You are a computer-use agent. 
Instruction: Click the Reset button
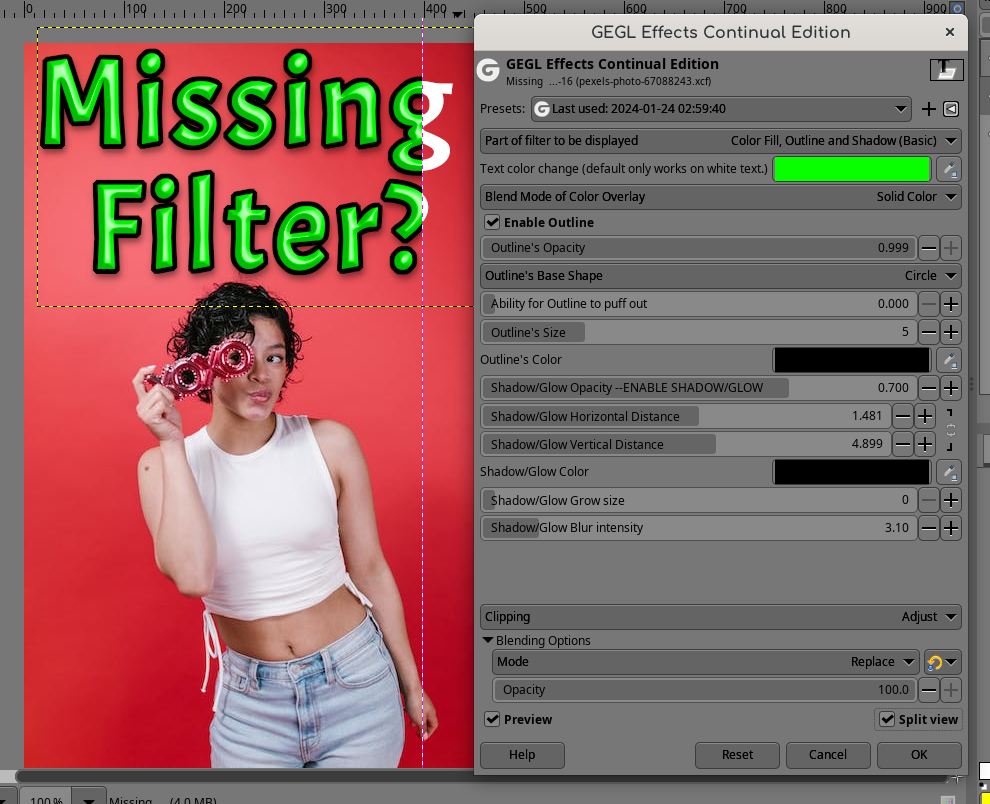click(x=737, y=755)
